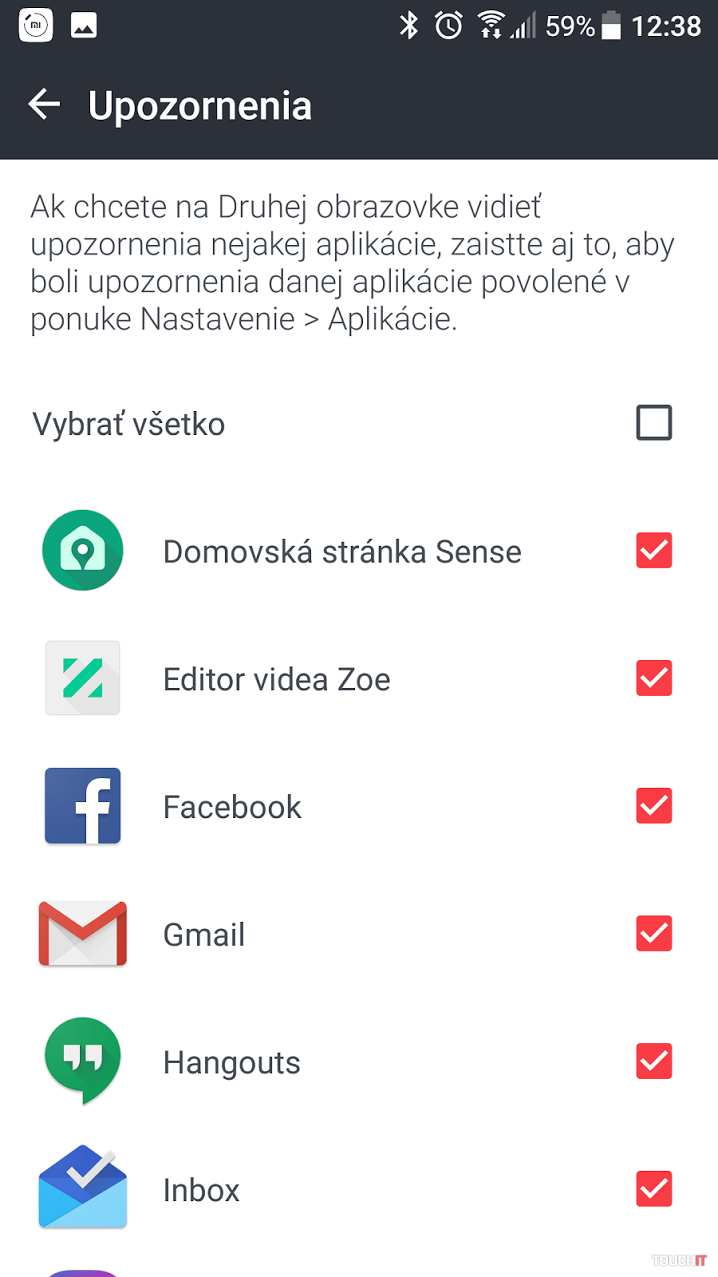Uncheck the Inbox checkbox
Screen dimensions: 718x1277
coord(654,1189)
